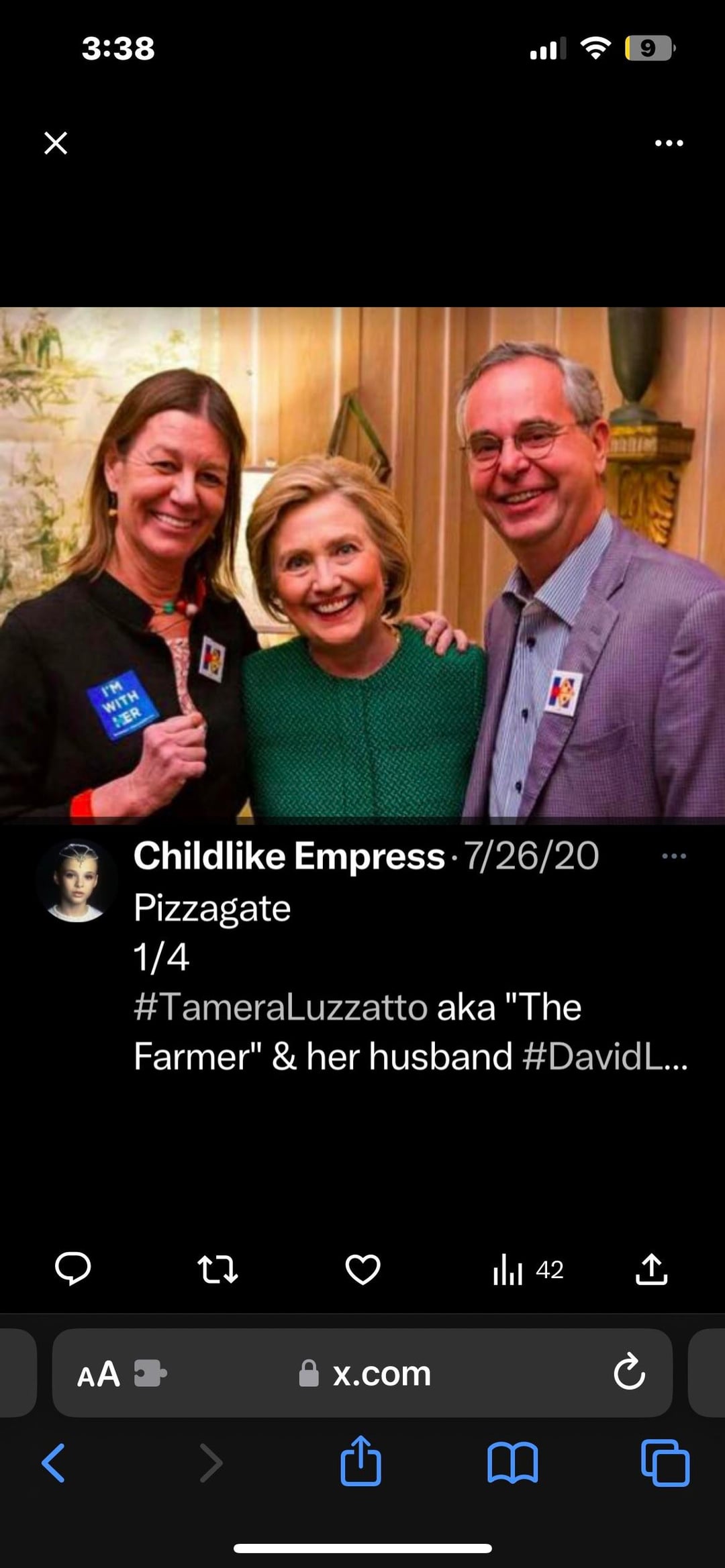The width and height of the screenshot is (725, 1568).
Task: Tap the x.com address bar
Action: tap(365, 1373)
